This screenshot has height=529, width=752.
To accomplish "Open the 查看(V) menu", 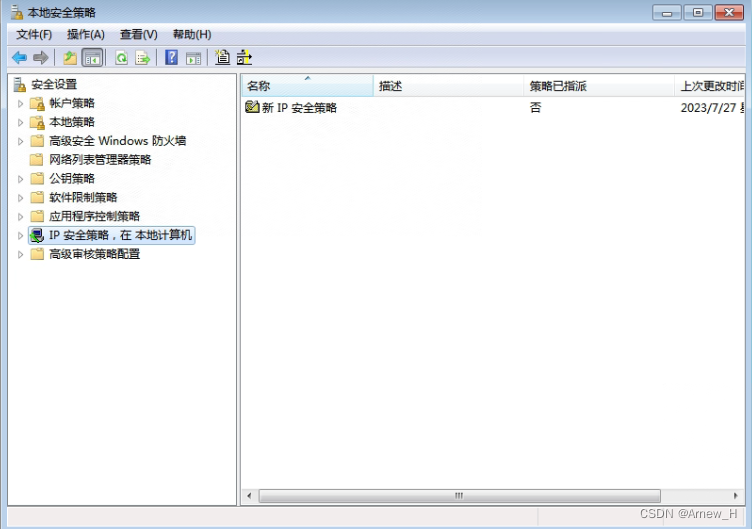I will tap(139, 35).
